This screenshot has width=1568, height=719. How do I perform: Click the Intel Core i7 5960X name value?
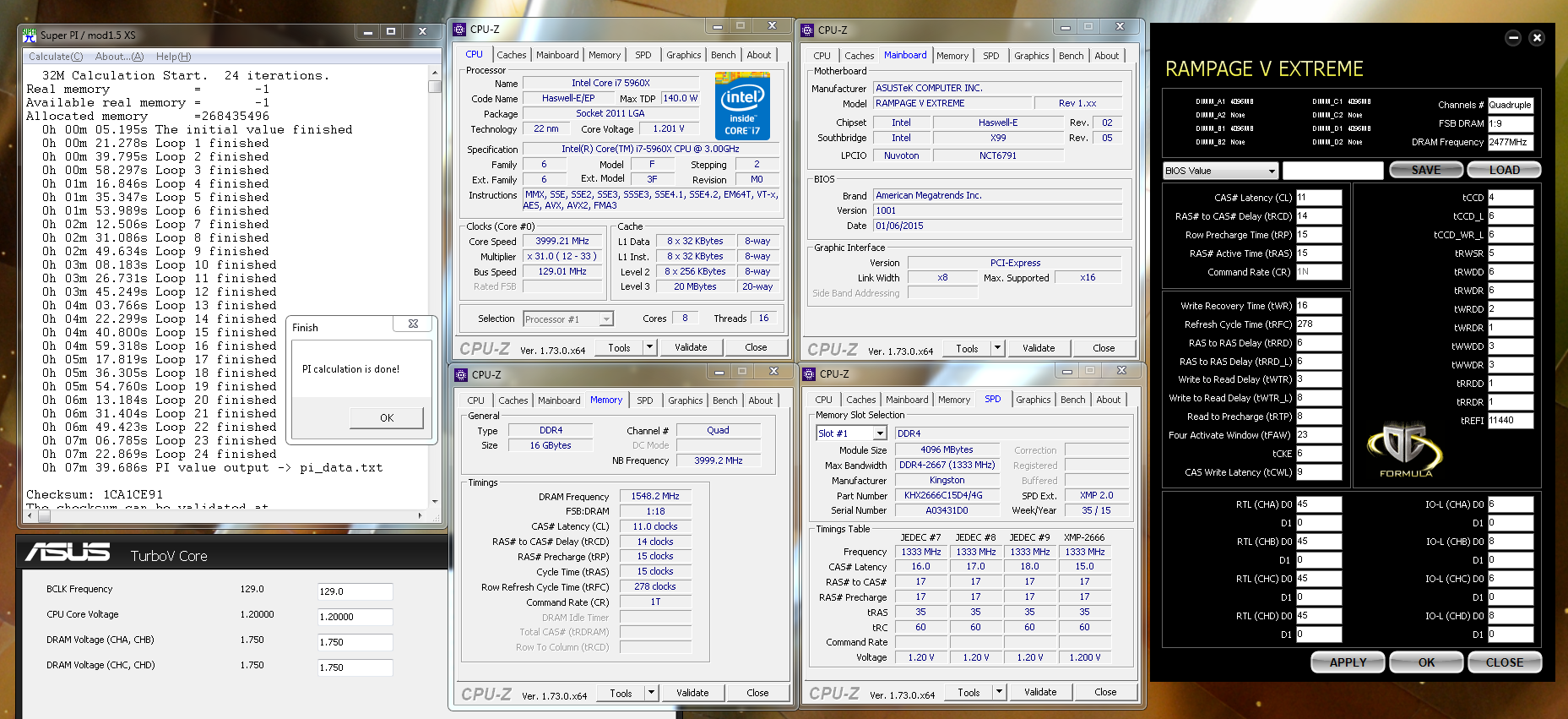[x=610, y=83]
